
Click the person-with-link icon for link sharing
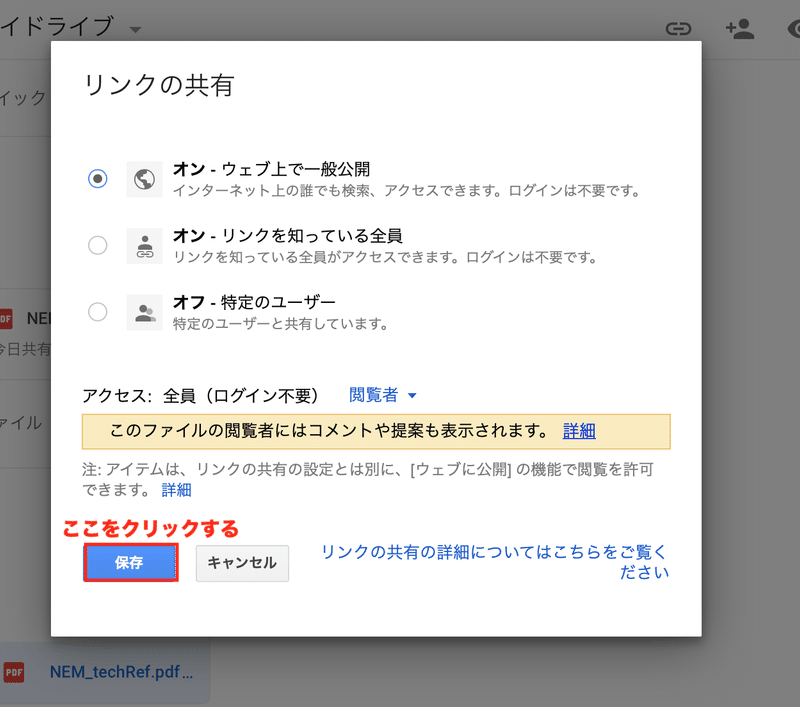(144, 246)
